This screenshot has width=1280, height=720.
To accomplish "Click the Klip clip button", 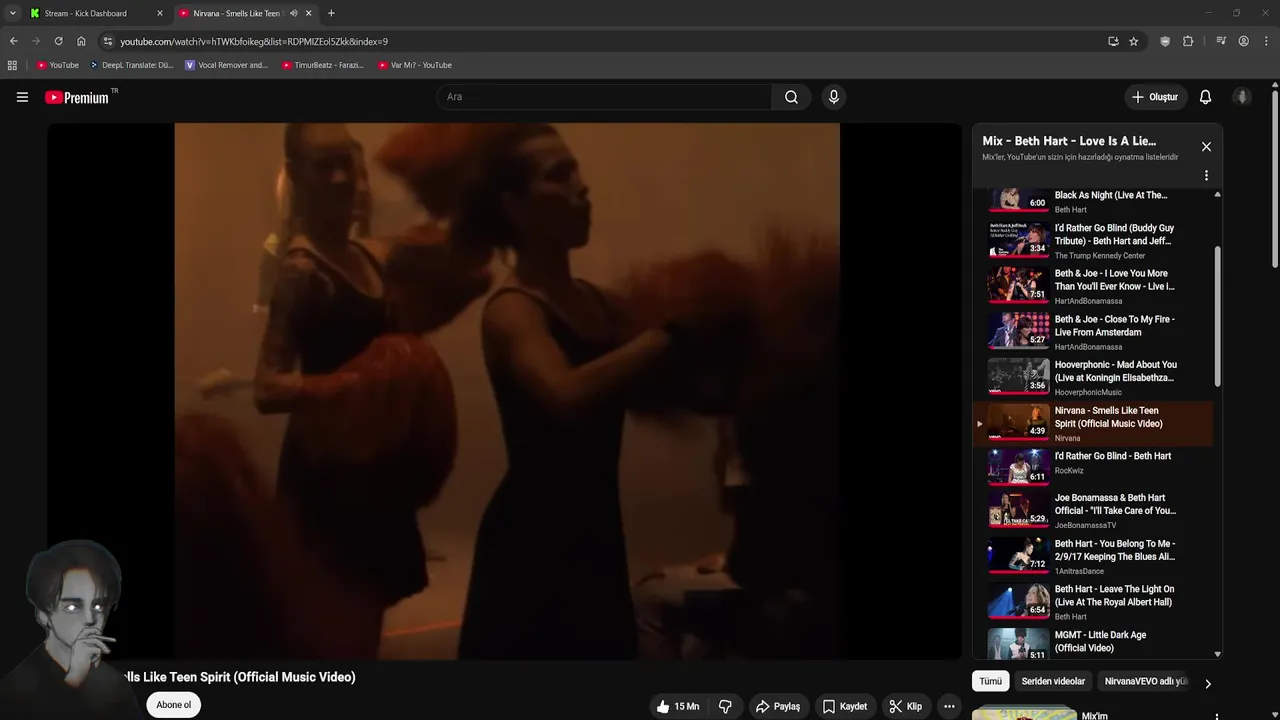I will (905, 706).
